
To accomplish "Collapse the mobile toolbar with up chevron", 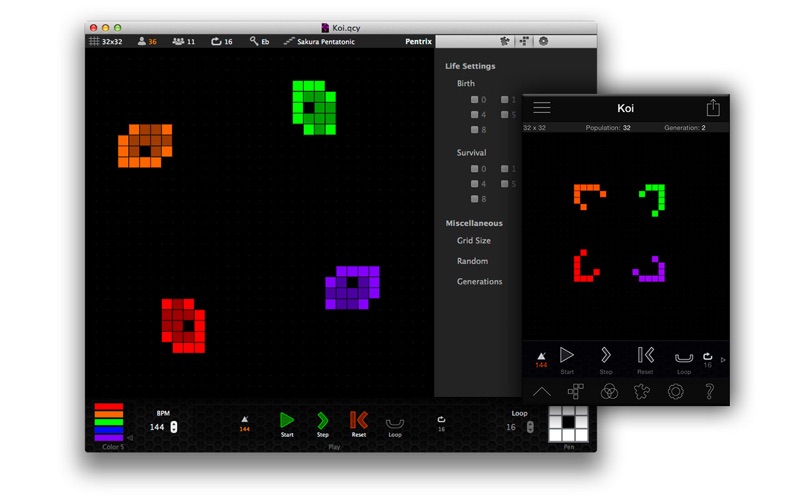I will point(542,391).
